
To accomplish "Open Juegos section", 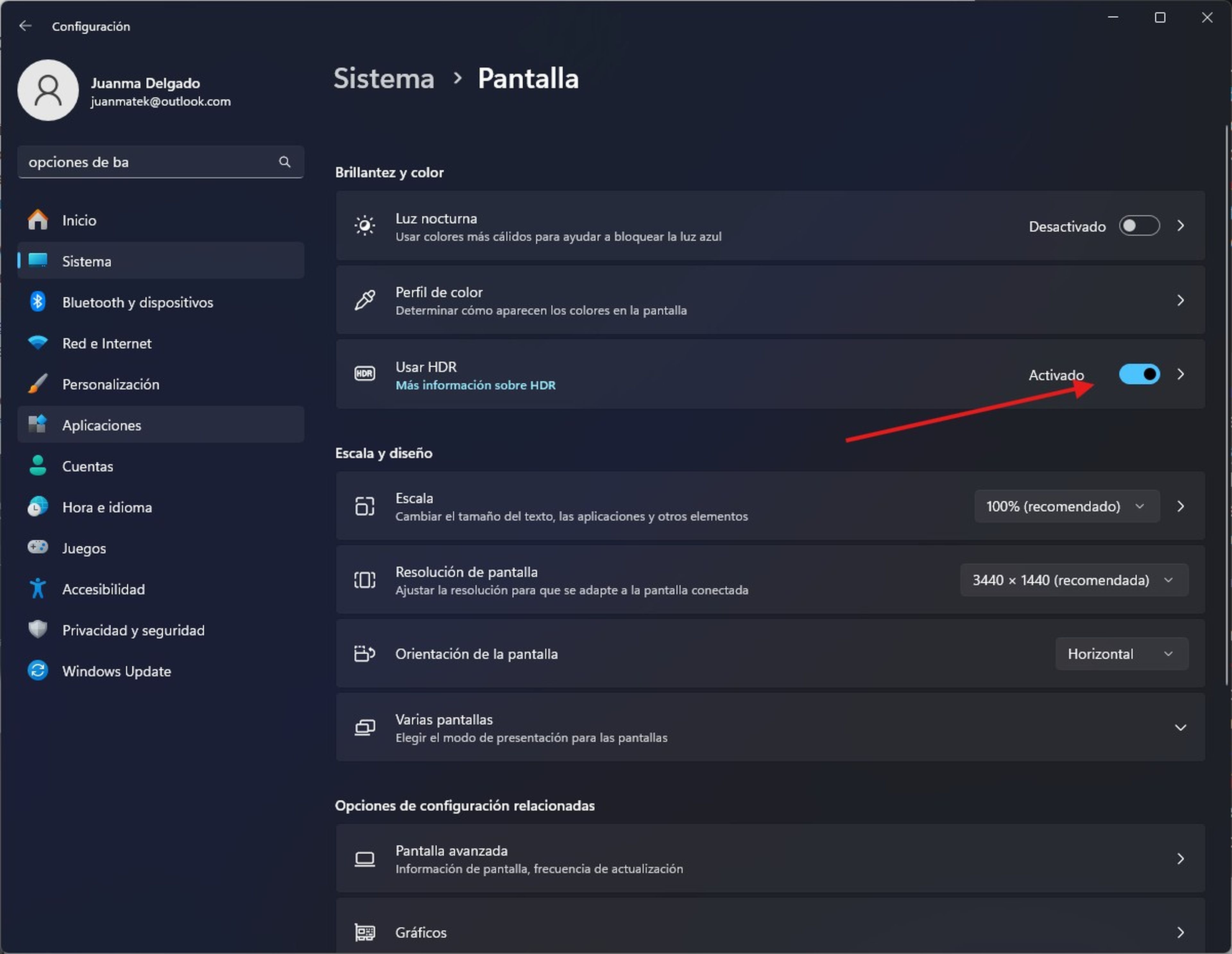I will pyautogui.click(x=161, y=548).
